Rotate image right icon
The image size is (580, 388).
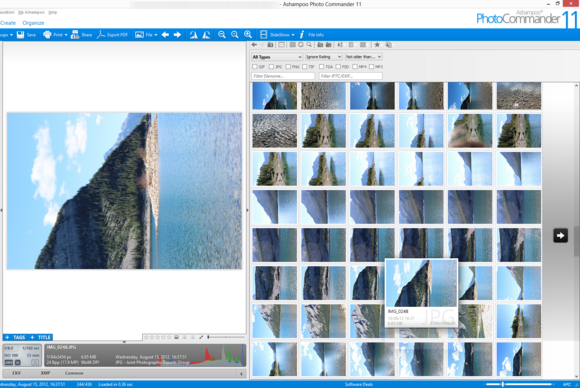(x=206, y=35)
